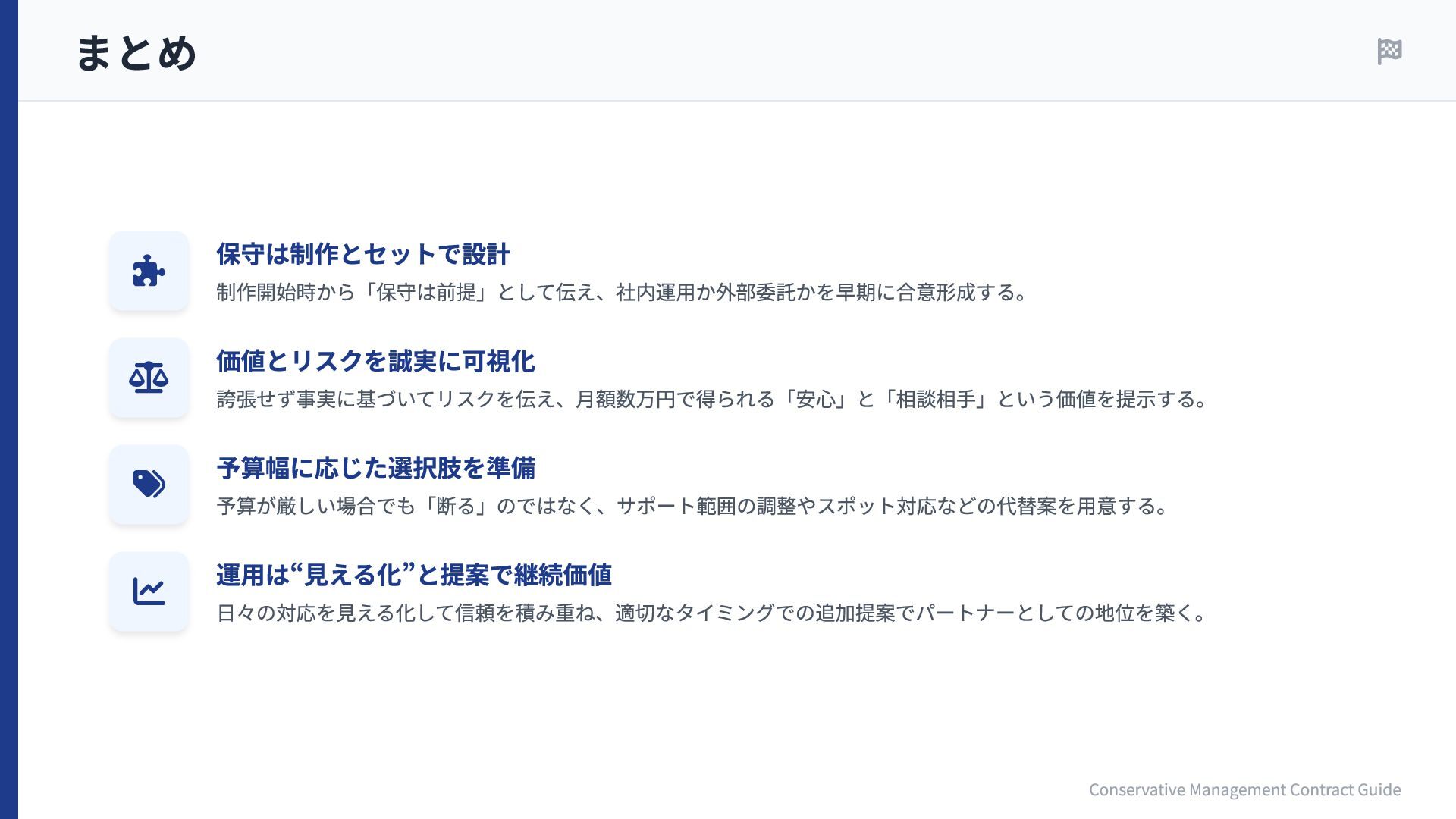Viewport: 1456px width, 819px height.
Task: Click the light gray header band background
Action: coord(758,50)
